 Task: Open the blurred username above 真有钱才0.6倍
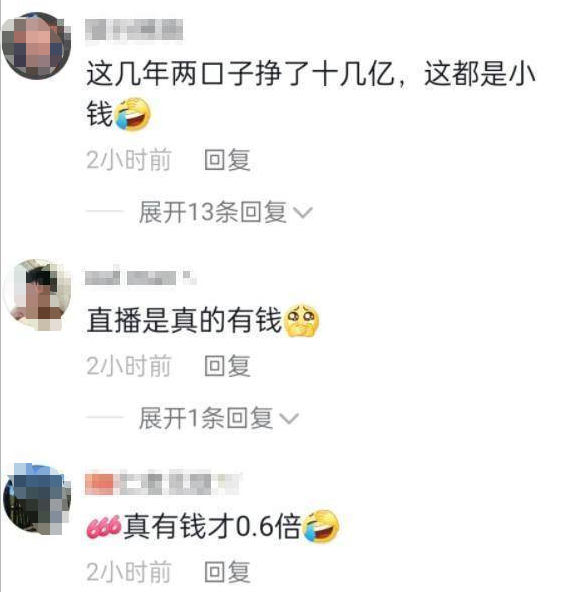coord(162,483)
